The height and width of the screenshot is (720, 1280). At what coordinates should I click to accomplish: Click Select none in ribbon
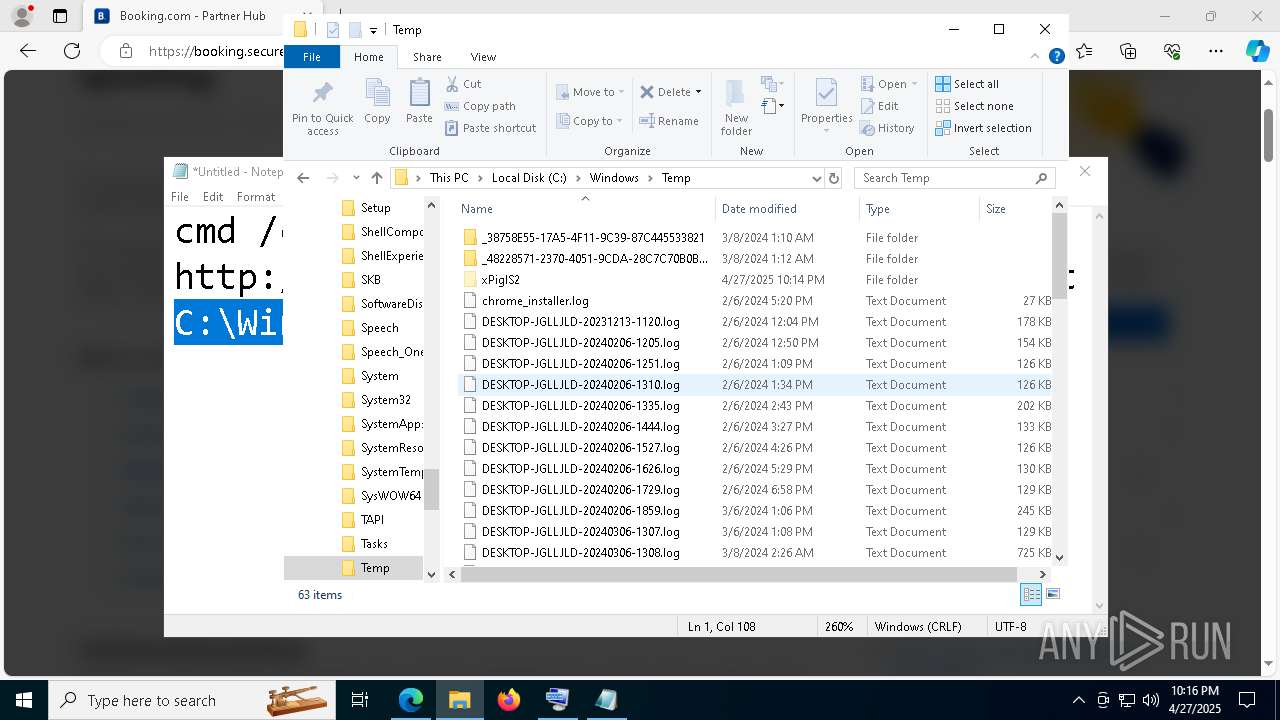(x=974, y=106)
